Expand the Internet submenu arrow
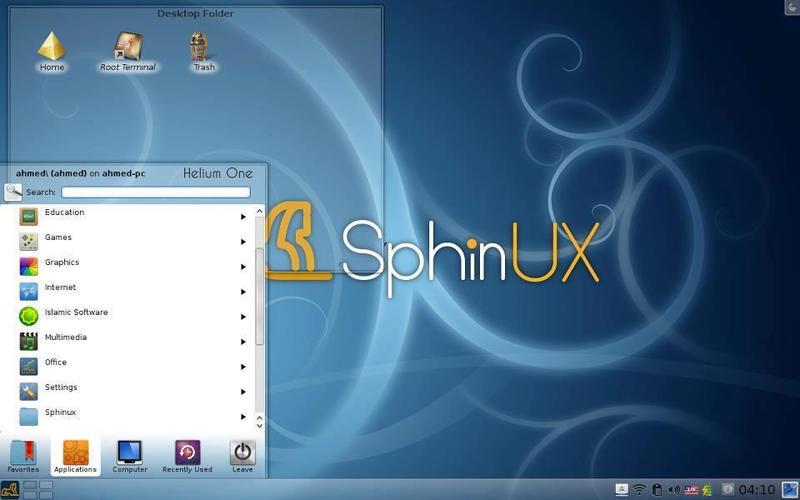The width and height of the screenshot is (800, 500). point(243,292)
